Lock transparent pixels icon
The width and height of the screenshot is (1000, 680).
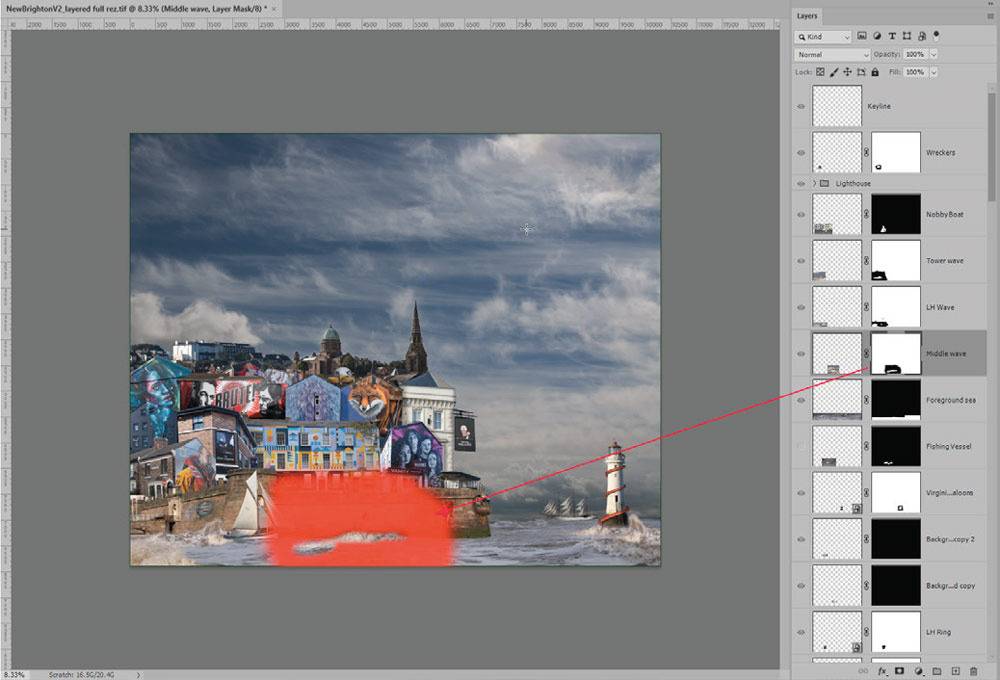pos(820,72)
